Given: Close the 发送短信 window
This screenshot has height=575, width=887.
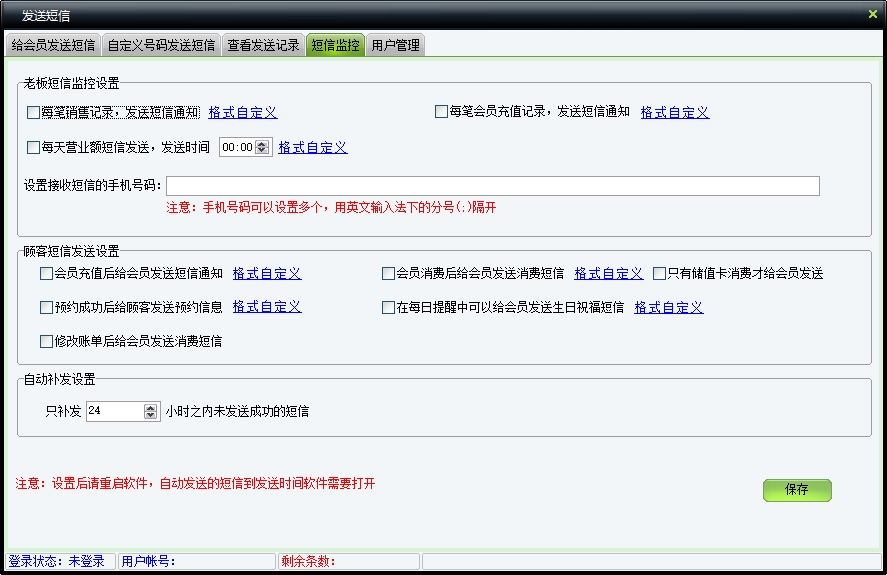Looking at the screenshot, I should [x=872, y=14].
